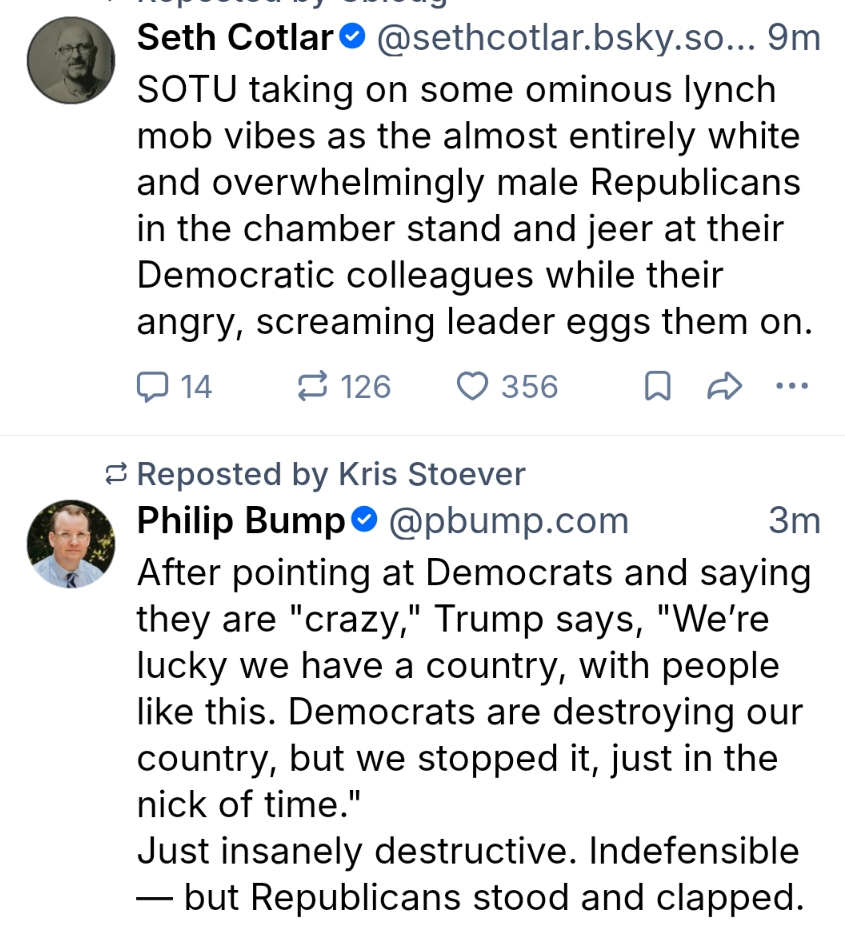Share Seth Cotlar's post via arrow icon
Image resolution: width=845 pixels, height=933 pixels.
pos(724,386)
